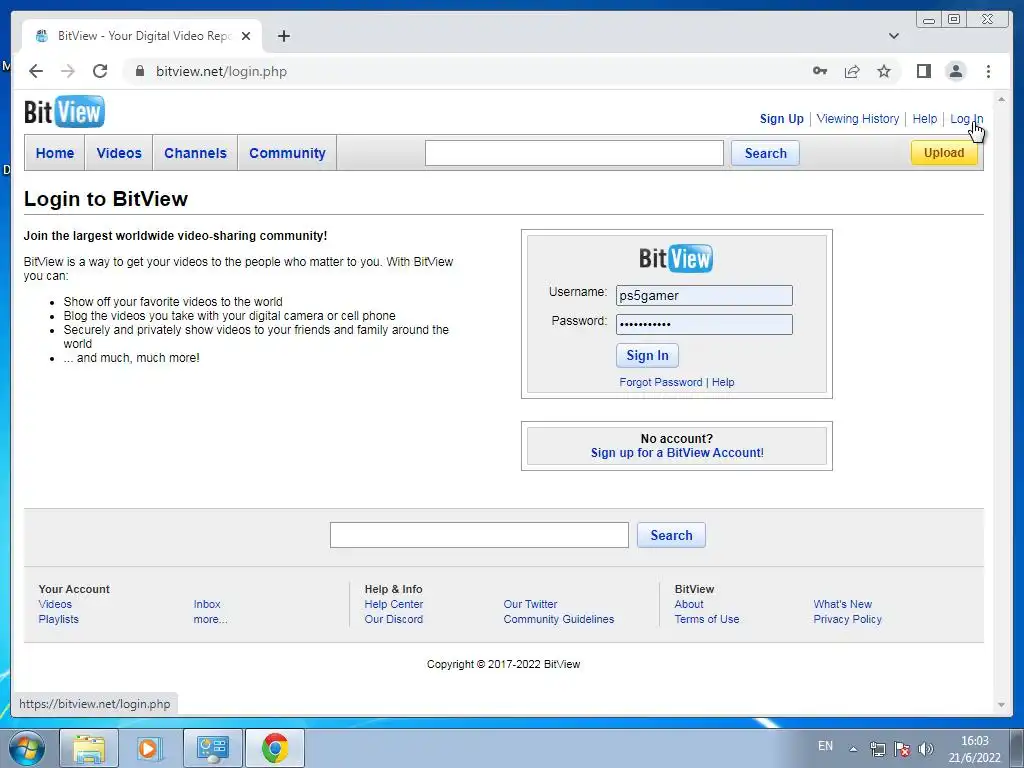Open File Explorer from the taskbar
Viewport: 1024px width, 768px height.
coord(89,748)
